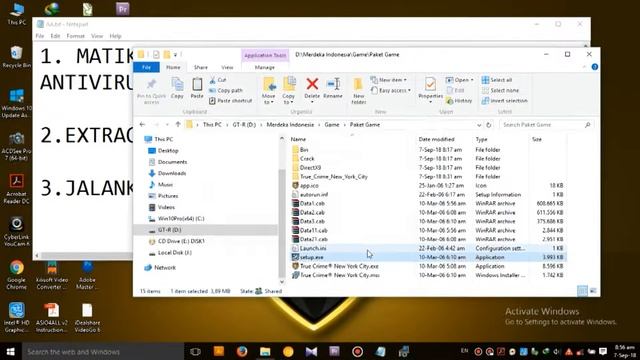Viewport: 640px width, 360px height.
Task: Click Invert selection in the ribbon
Action: pos(504,100)
